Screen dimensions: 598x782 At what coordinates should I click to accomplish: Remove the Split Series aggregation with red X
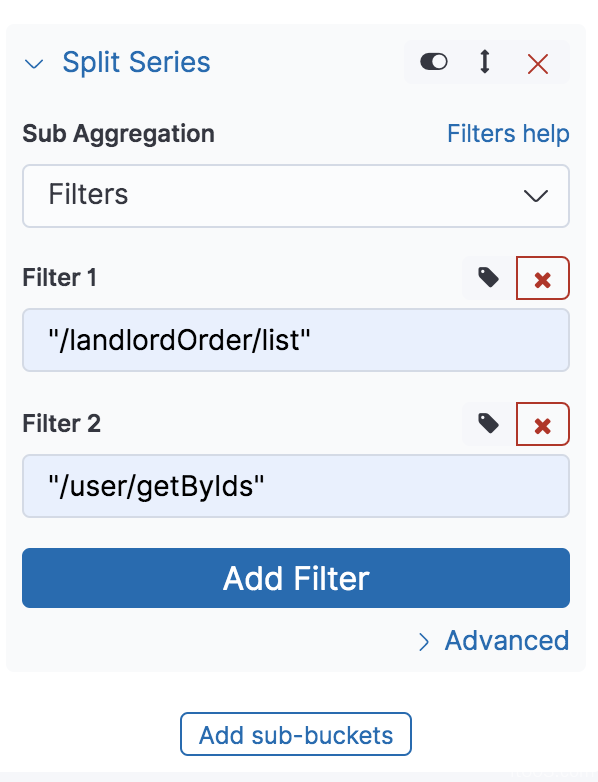538,64
